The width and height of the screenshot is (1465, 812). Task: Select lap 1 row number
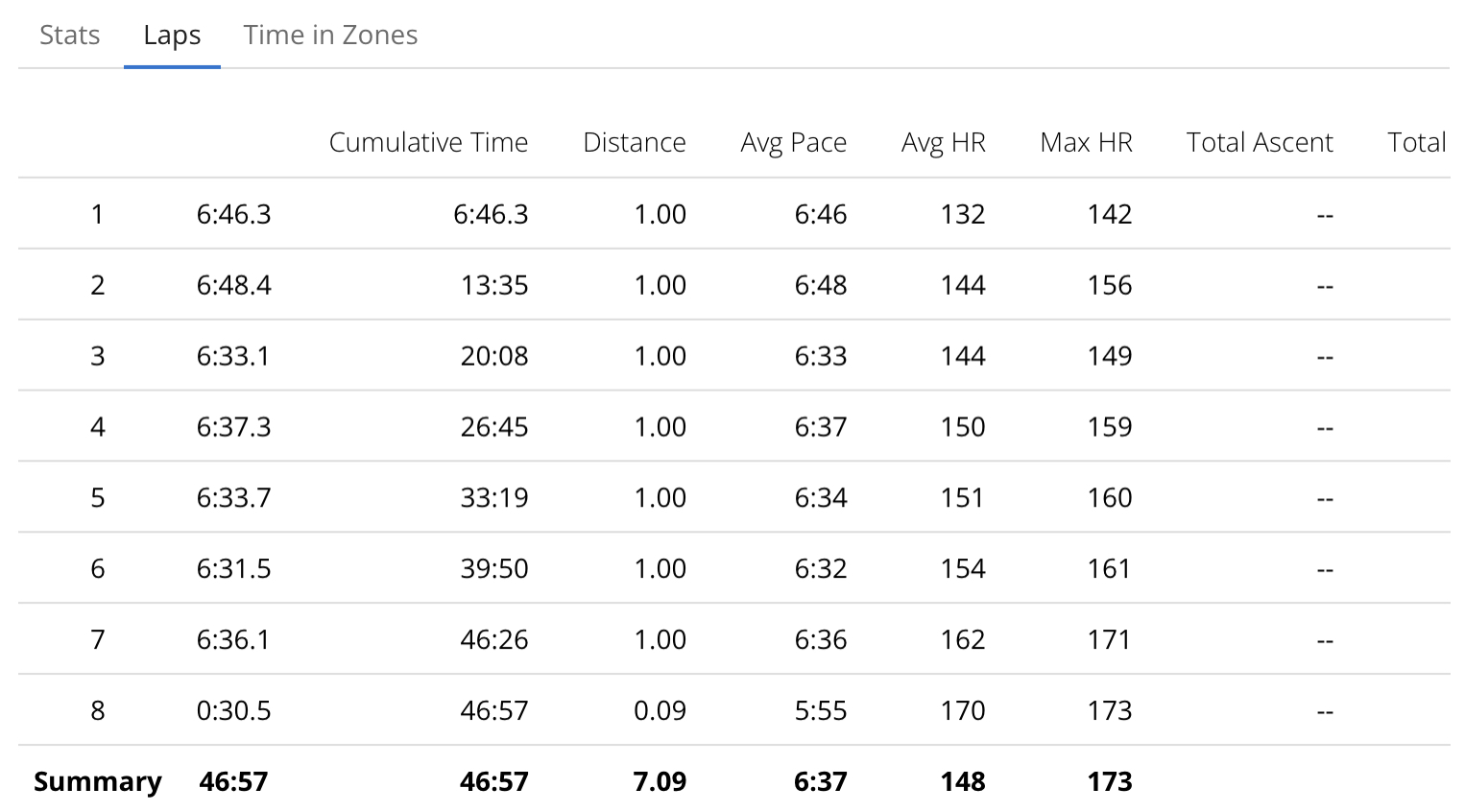[97, 214]
